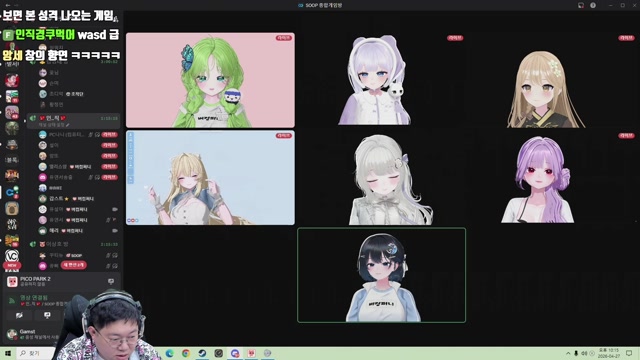This screenshot has height=360, width=640.
Task: Select user 갑스트 in voice channel
Action: pyautogui.click(x=73, y=198)
